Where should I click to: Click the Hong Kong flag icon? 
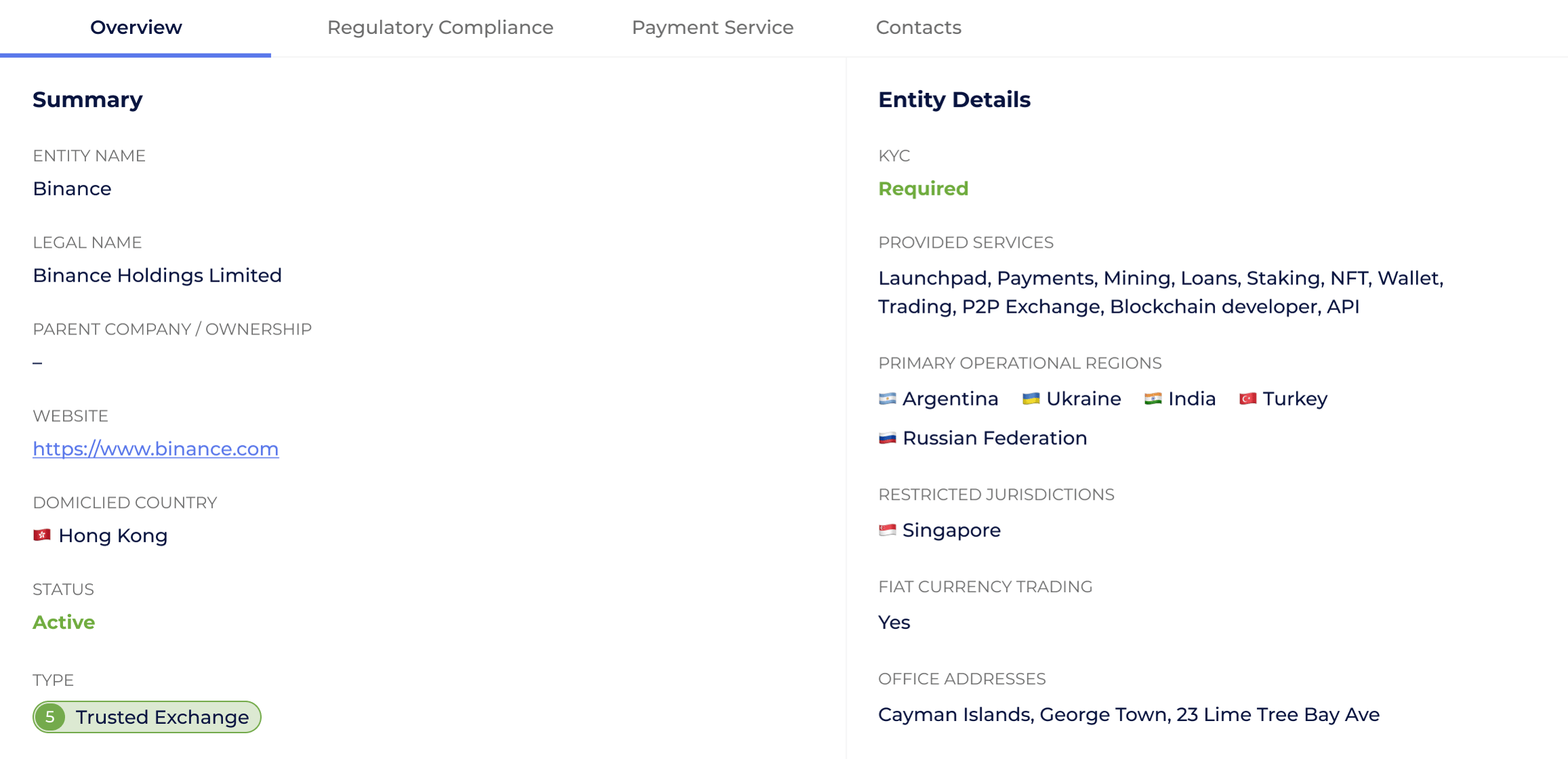(x=42, y=535)
